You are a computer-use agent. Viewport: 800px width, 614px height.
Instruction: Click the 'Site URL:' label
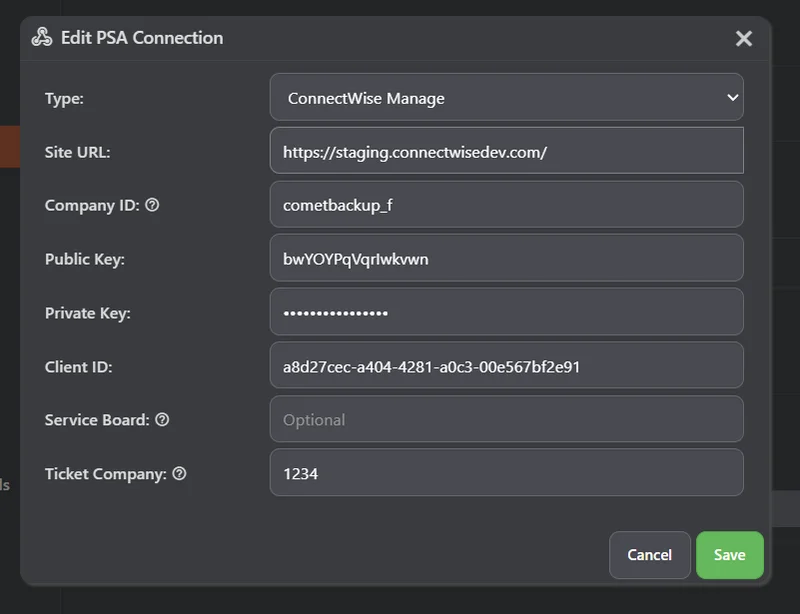tap(78, 152)
